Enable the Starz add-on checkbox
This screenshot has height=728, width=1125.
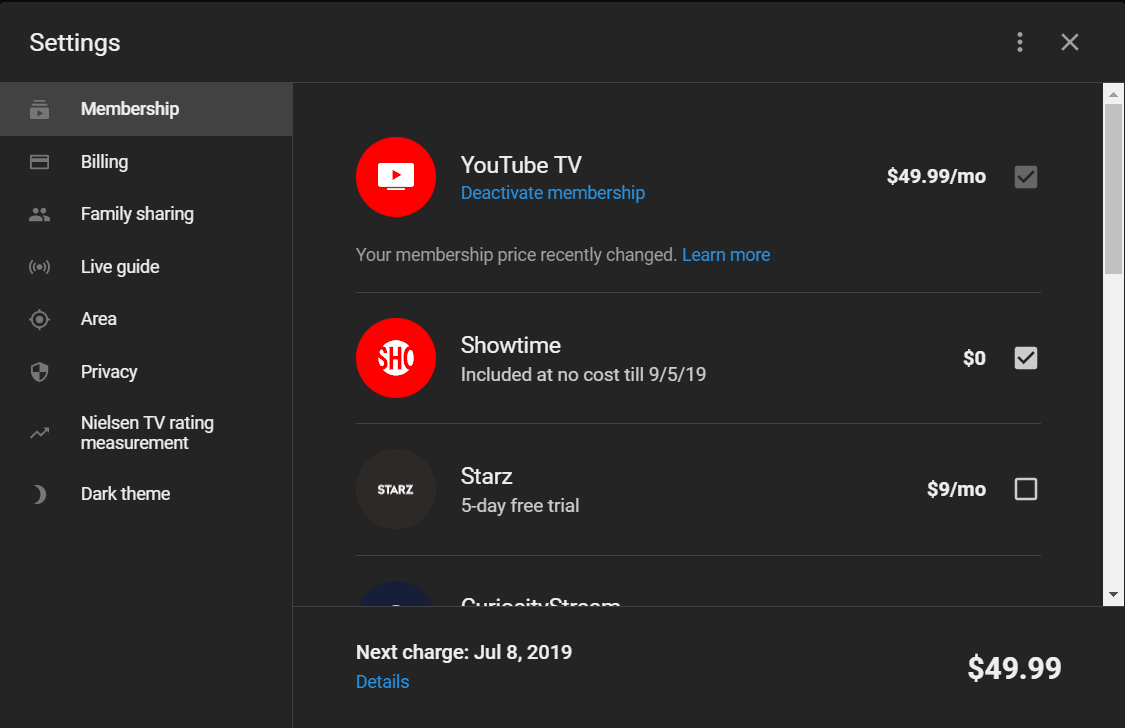[x=1026, y=489]
